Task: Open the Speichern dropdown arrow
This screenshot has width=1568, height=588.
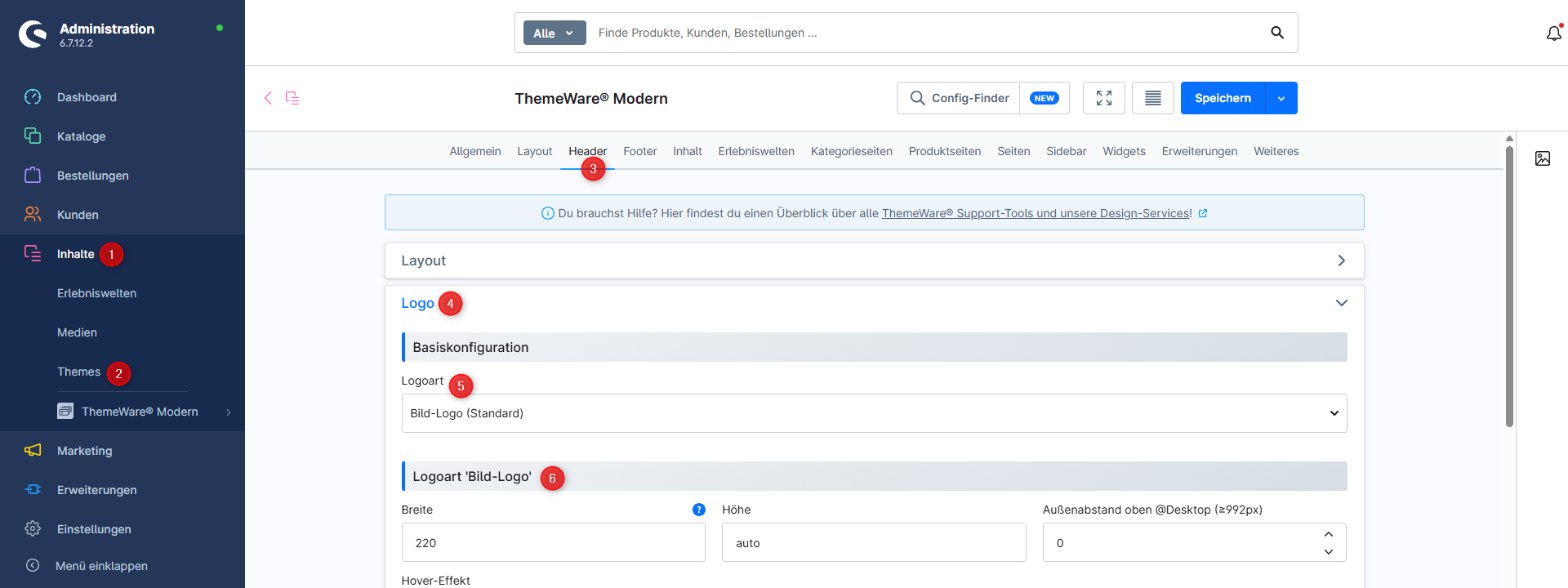Action: pyautogui.click(x=1281, y=98)
